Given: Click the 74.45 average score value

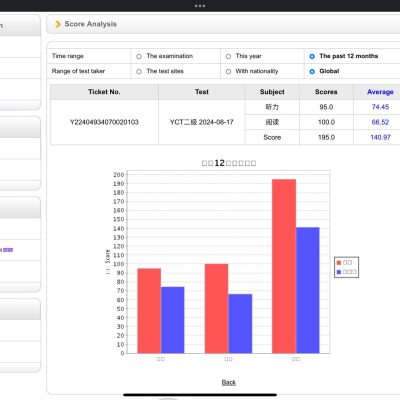Looking at the screenshot, I should point(380,107).
